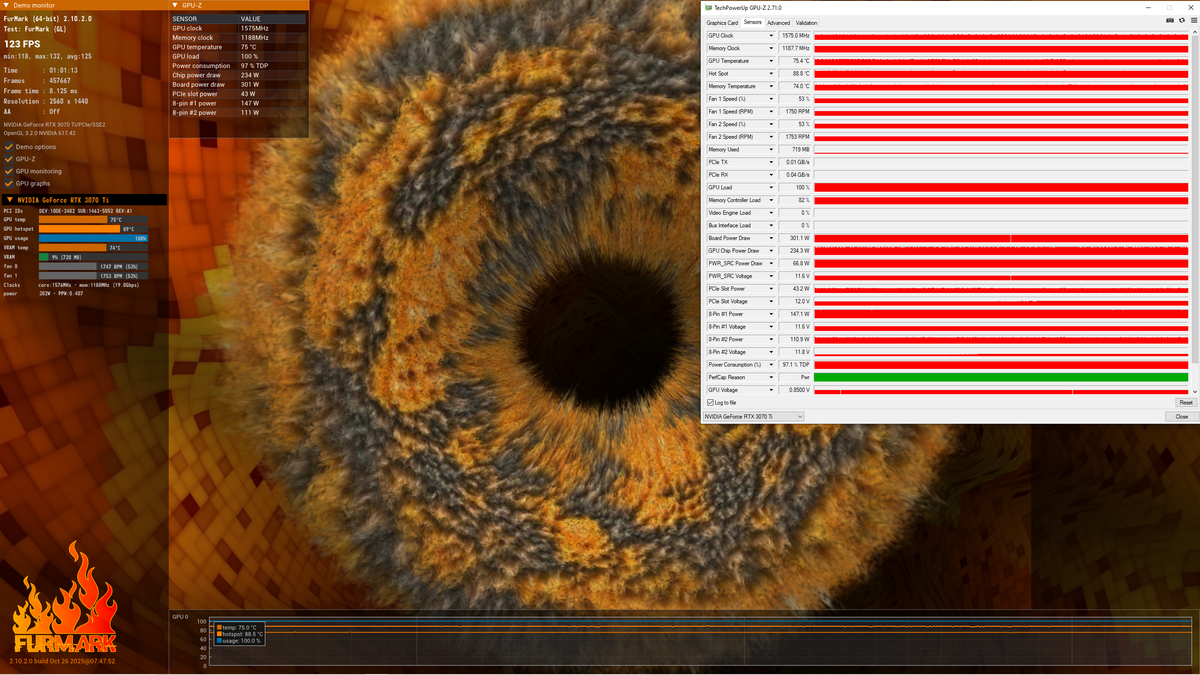
Task: Open the Fan 1 Speed (RPM) dropdown
Action: (x=771, y=112)
